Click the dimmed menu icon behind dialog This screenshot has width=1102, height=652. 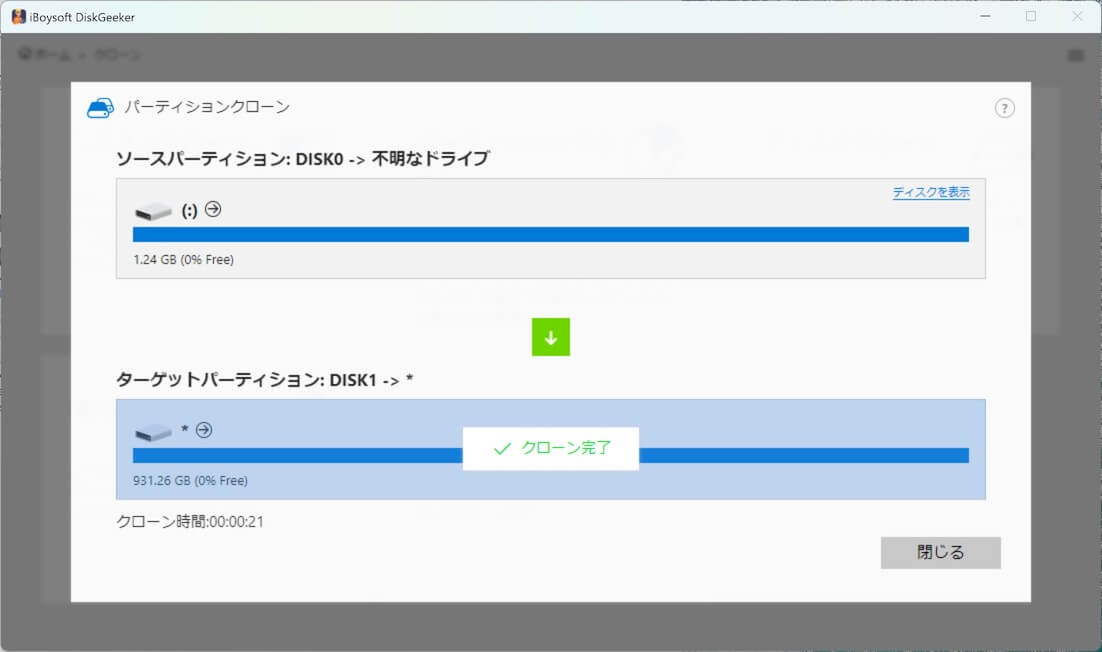pos(1075,55)
